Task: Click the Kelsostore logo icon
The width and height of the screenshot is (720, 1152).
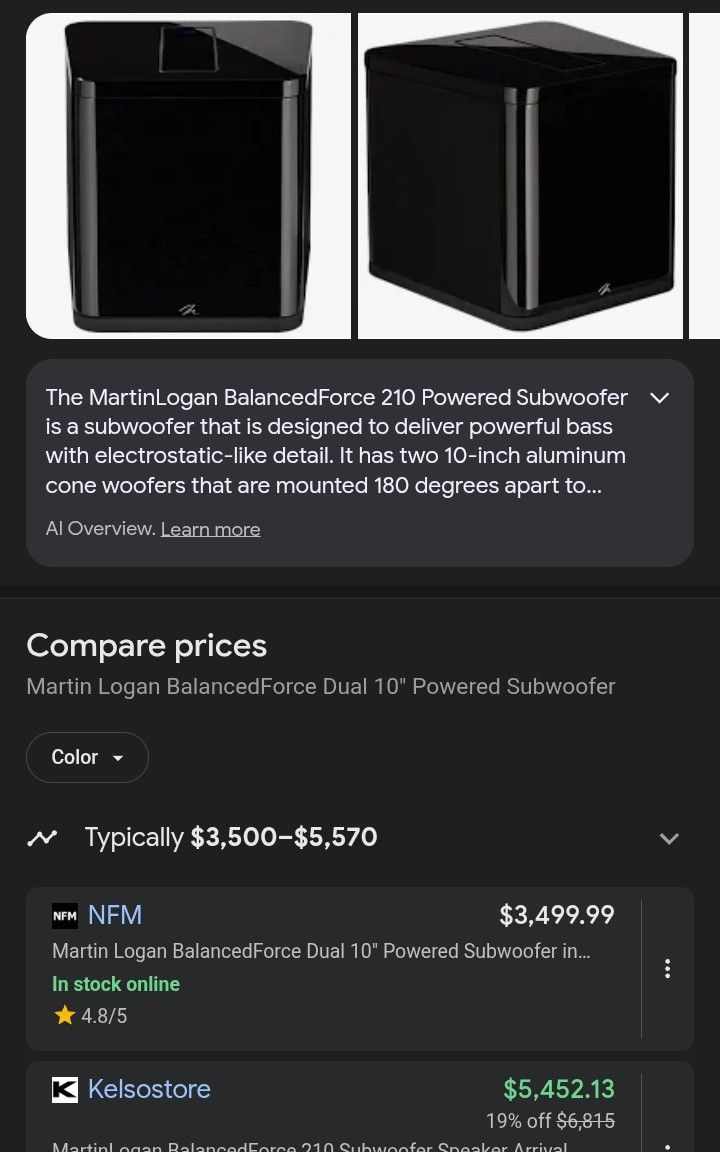Action: [x=65, y=1089]
